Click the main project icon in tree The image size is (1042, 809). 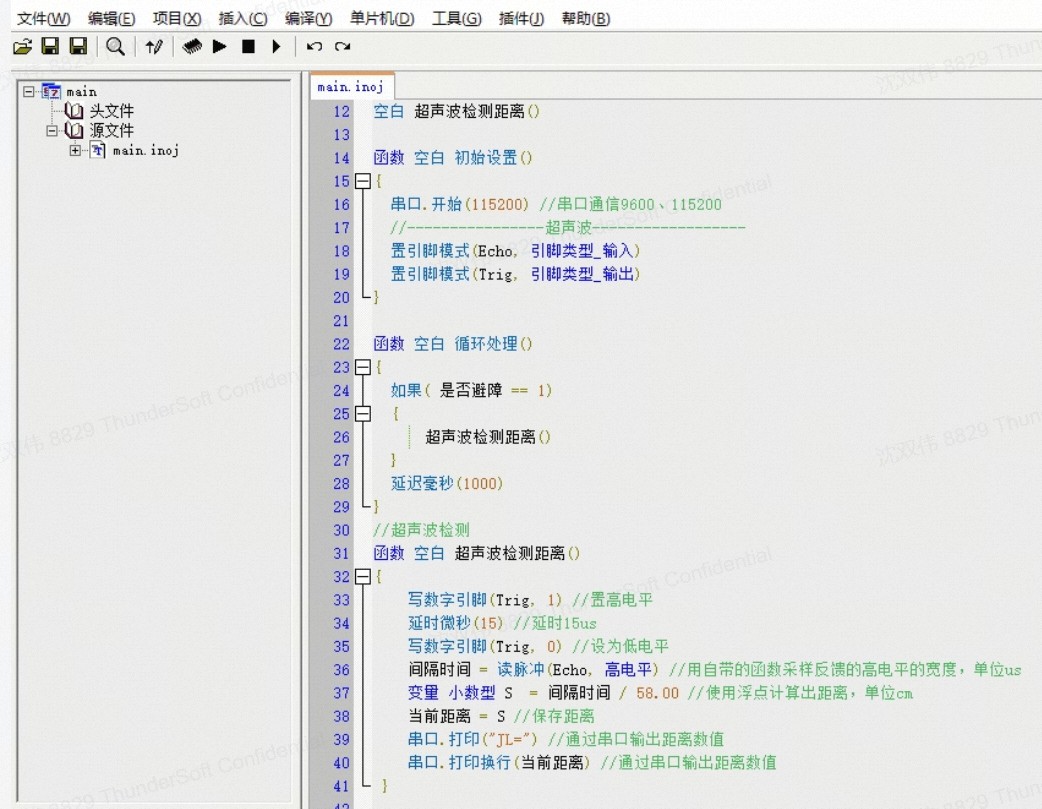point(51,91)
